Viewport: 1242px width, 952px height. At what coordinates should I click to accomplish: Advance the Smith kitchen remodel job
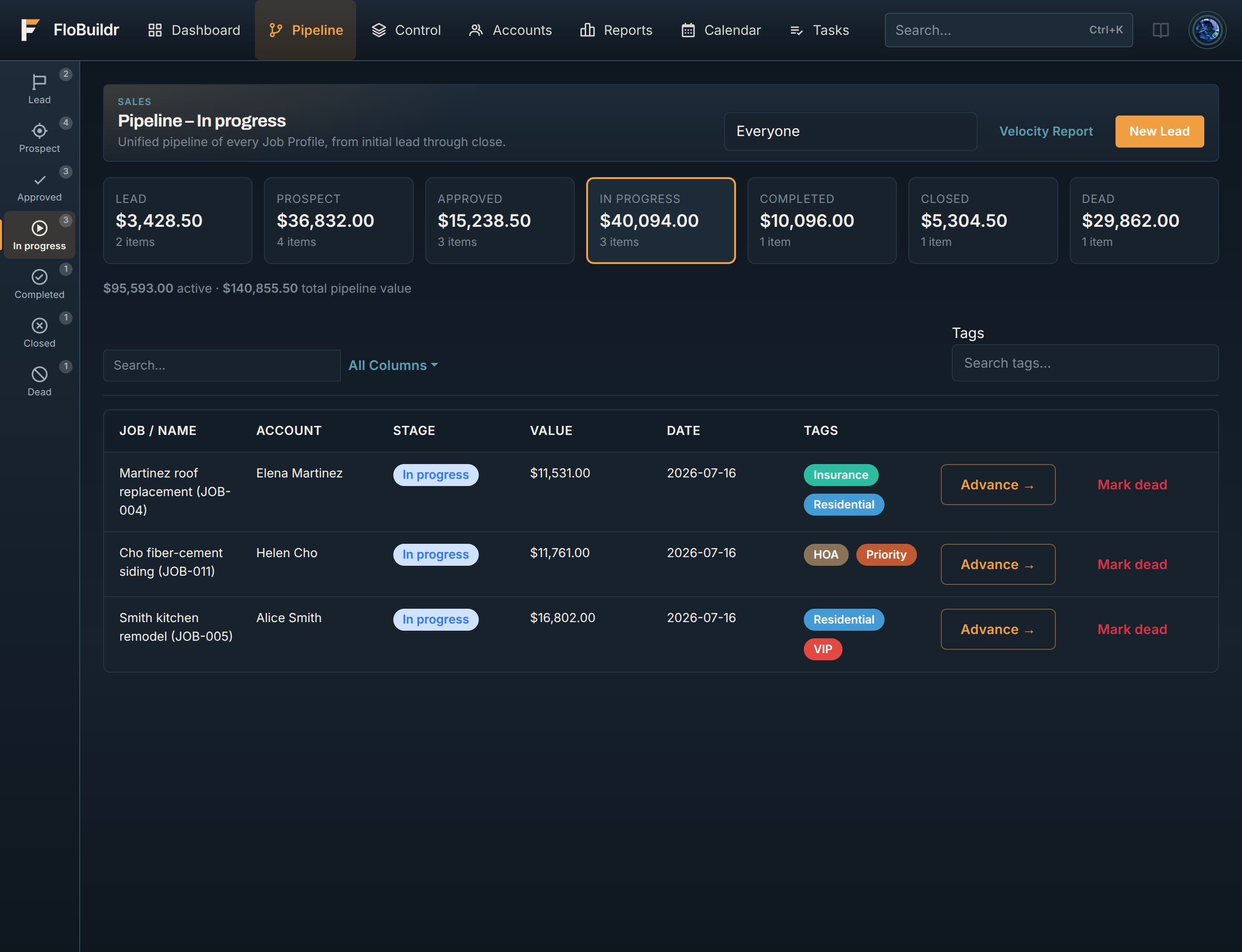pos(997,629)
